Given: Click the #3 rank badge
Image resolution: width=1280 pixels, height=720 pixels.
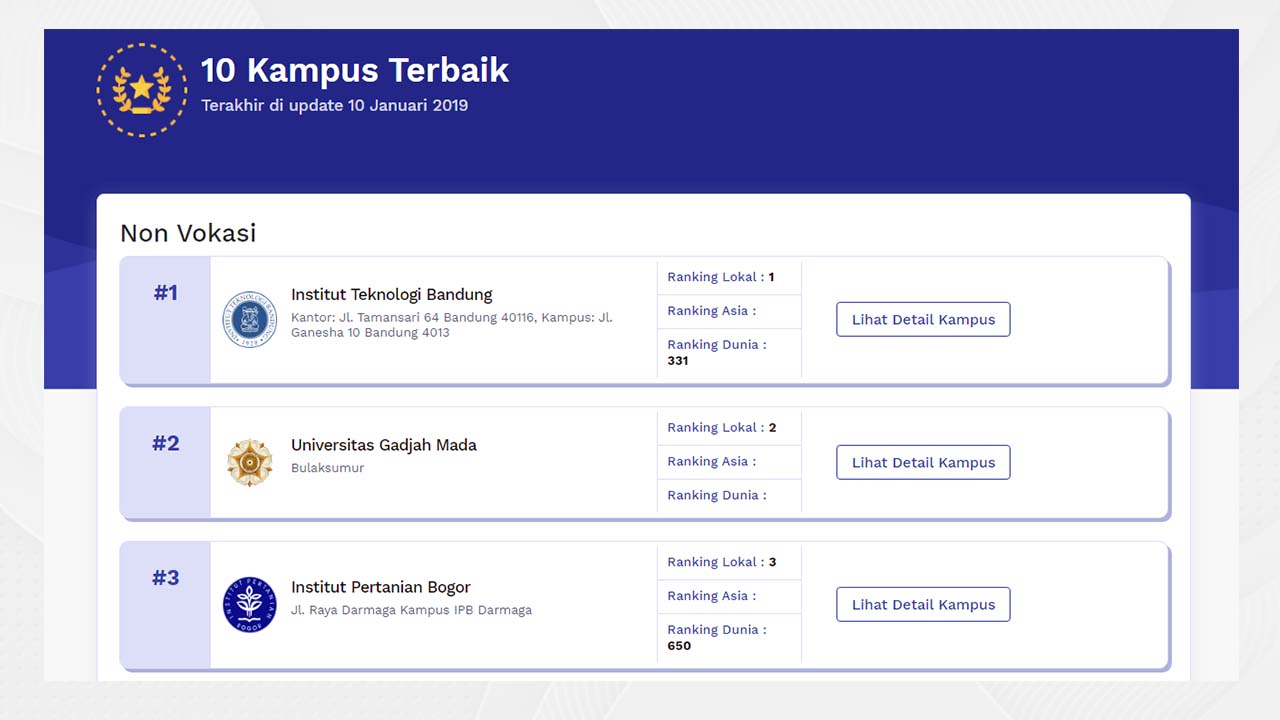Looking at the screenshot, I should (x=165, y=604).
